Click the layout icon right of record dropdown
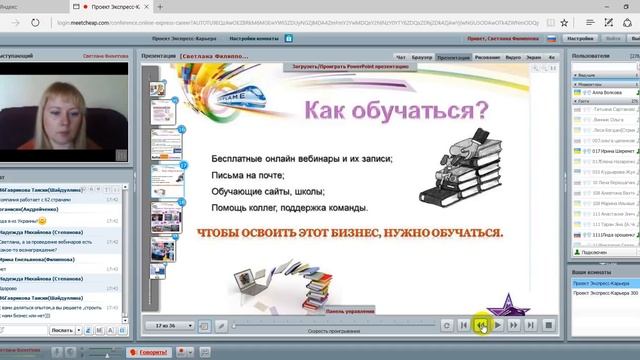Viewport: 640px width, 360px height. pyautogui.click(x=205, y=352)
